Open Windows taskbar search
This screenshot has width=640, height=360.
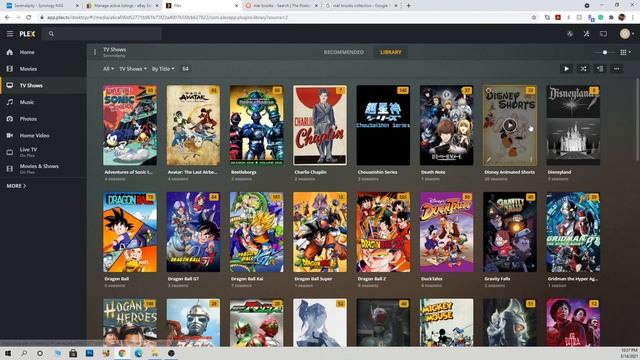(x=24, y=353)
